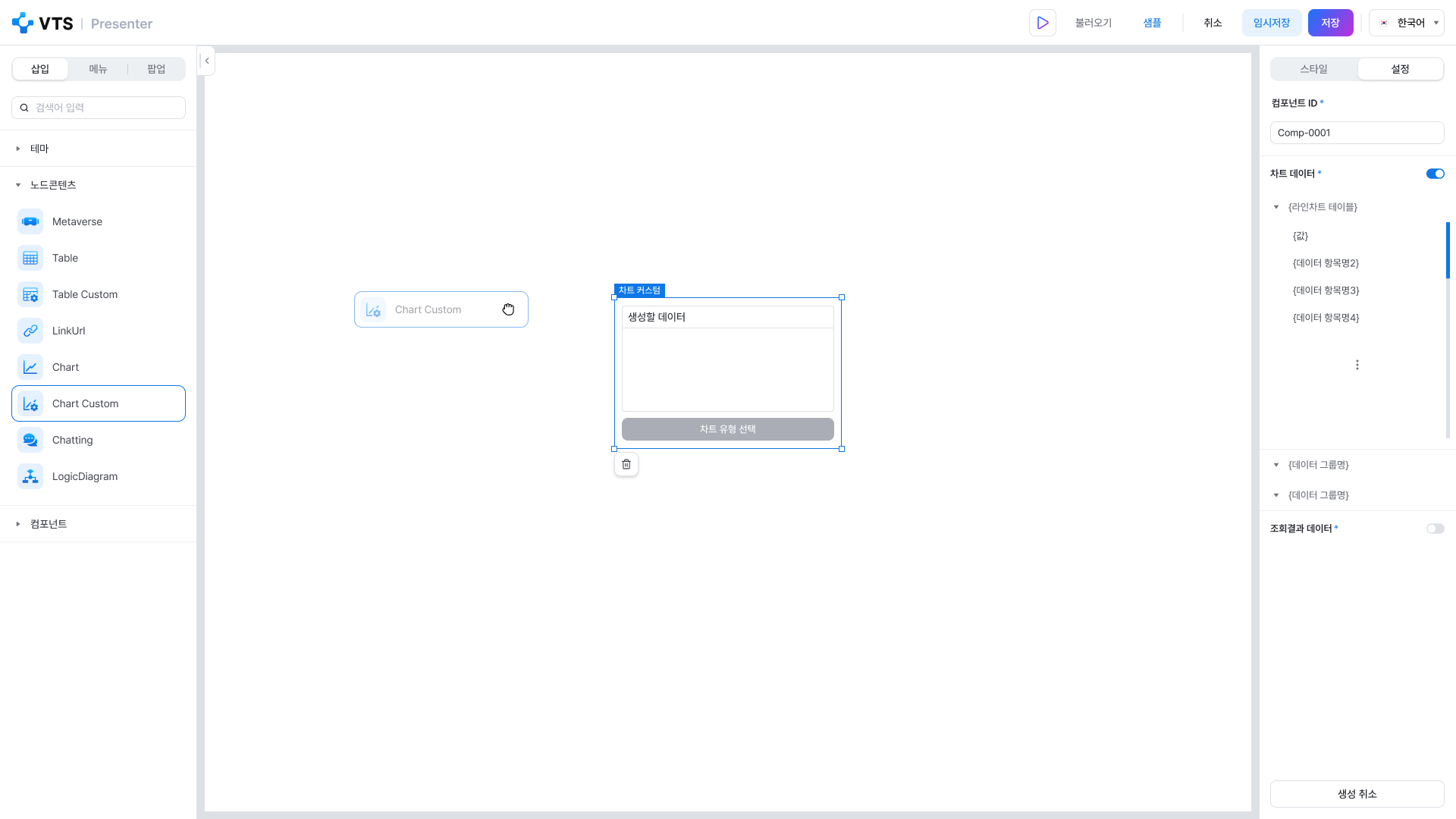This screenshot has width=1456, height=819.
Task: Toggle the 차트 데이터 switch off
Action: point(1436,174)
